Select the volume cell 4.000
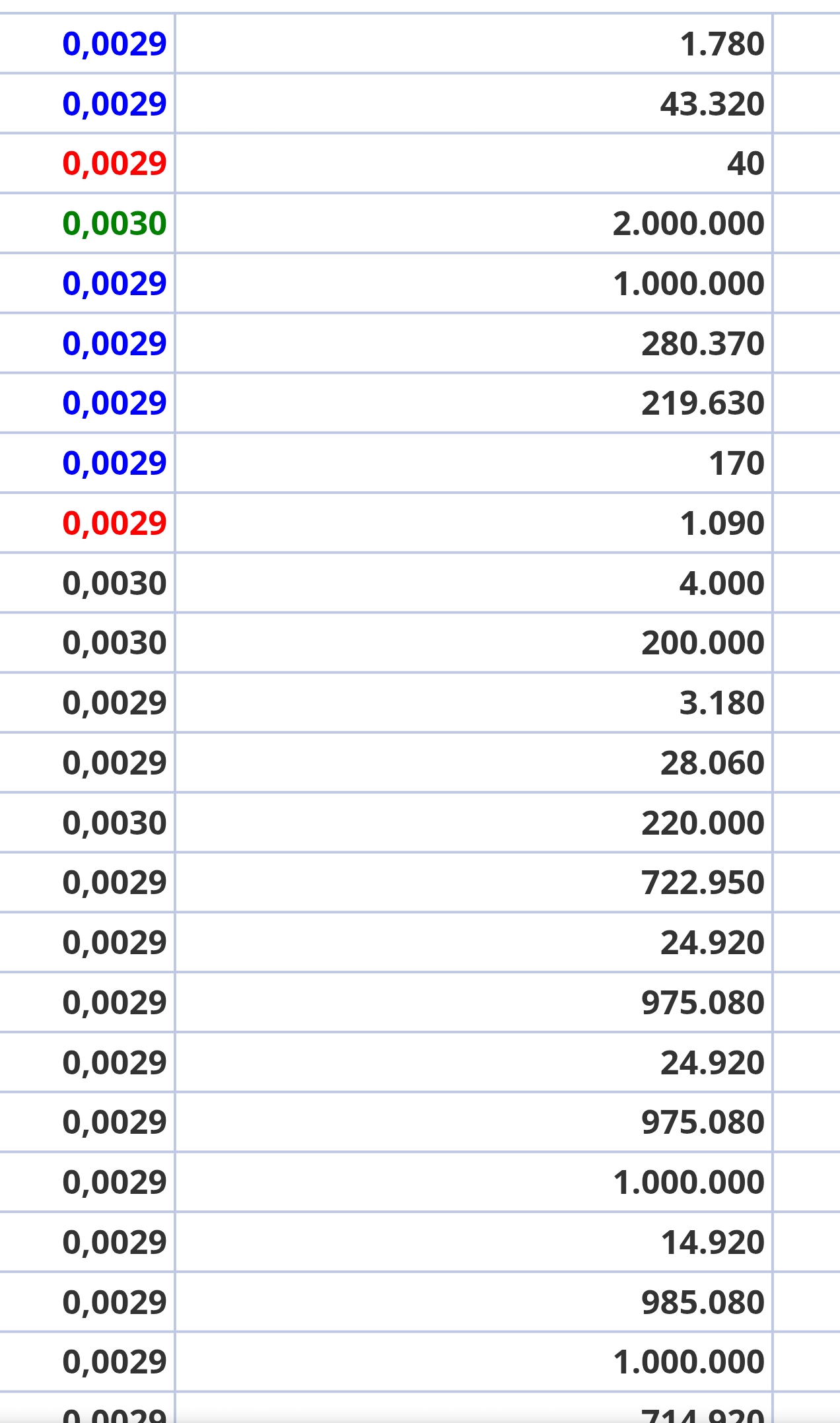This screenshot has width=840, height=1423. [722, 583]
